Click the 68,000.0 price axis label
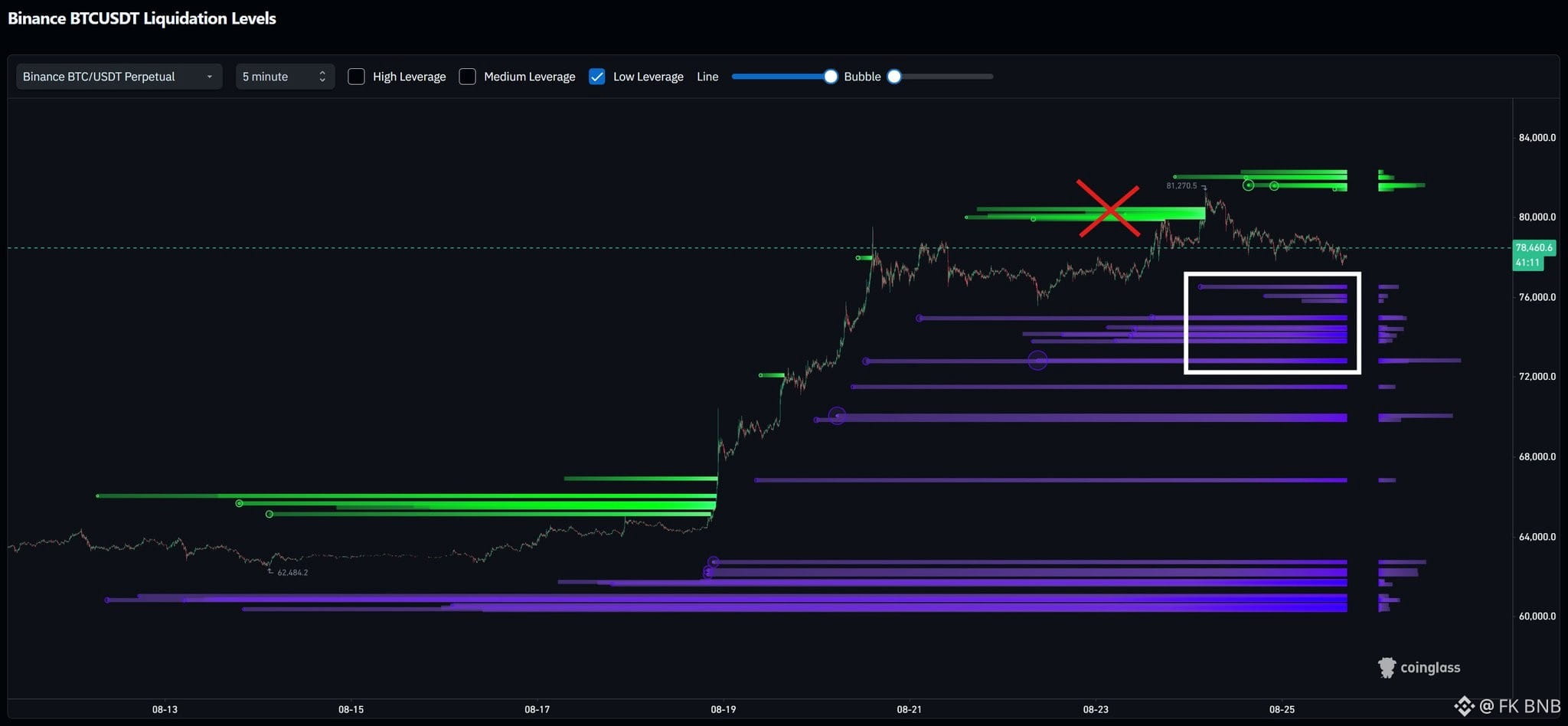This screenshot has height=726, width=1568. point(1537,456)
